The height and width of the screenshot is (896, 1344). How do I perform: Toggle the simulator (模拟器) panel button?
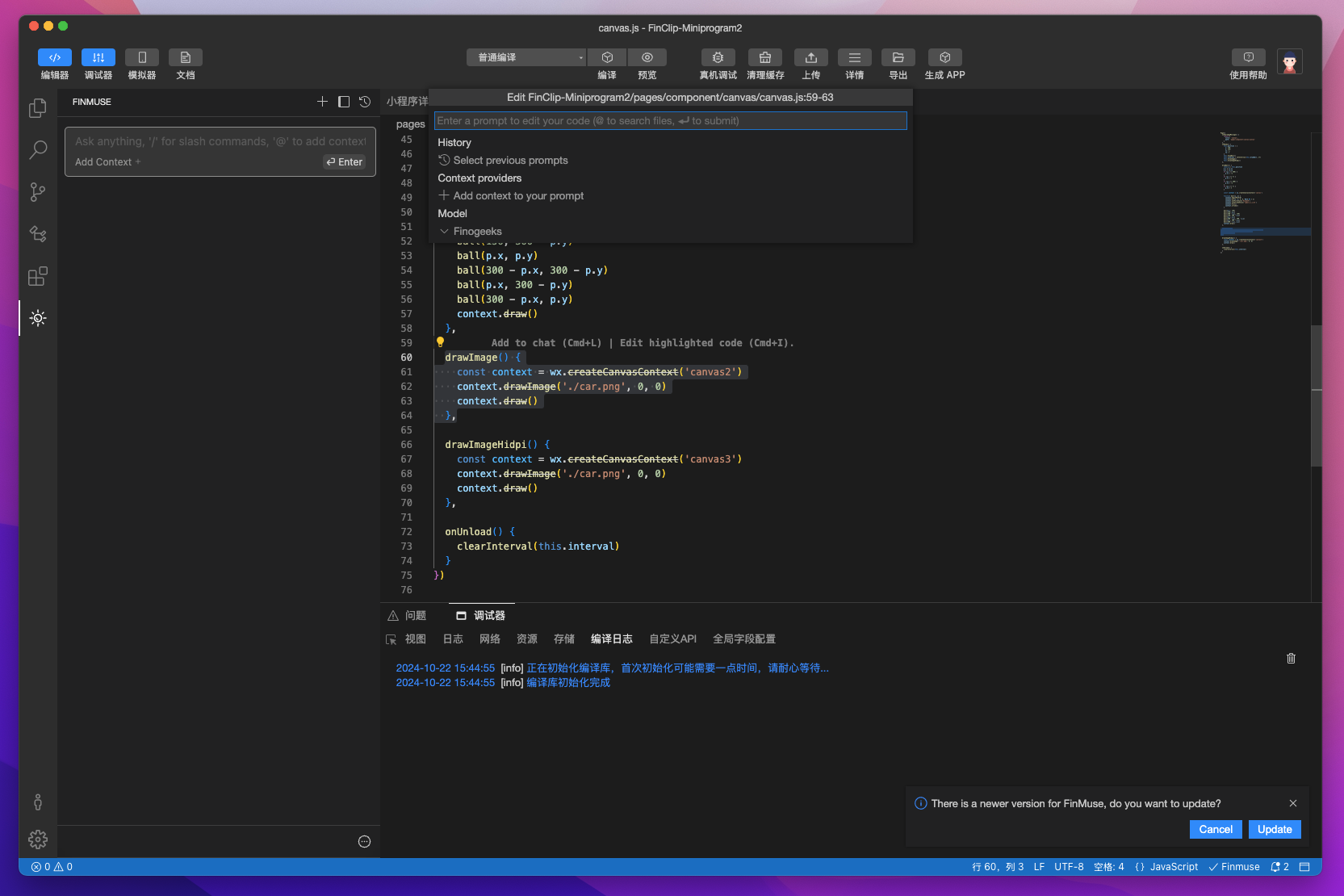(x=142, y=57)
